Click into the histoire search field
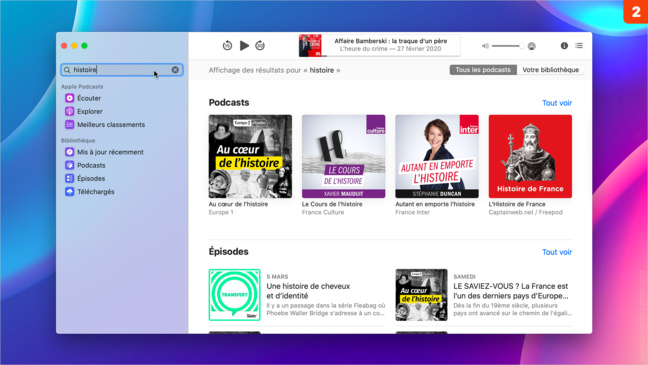This screenshot has width=648, height=365. pos(122,70)
